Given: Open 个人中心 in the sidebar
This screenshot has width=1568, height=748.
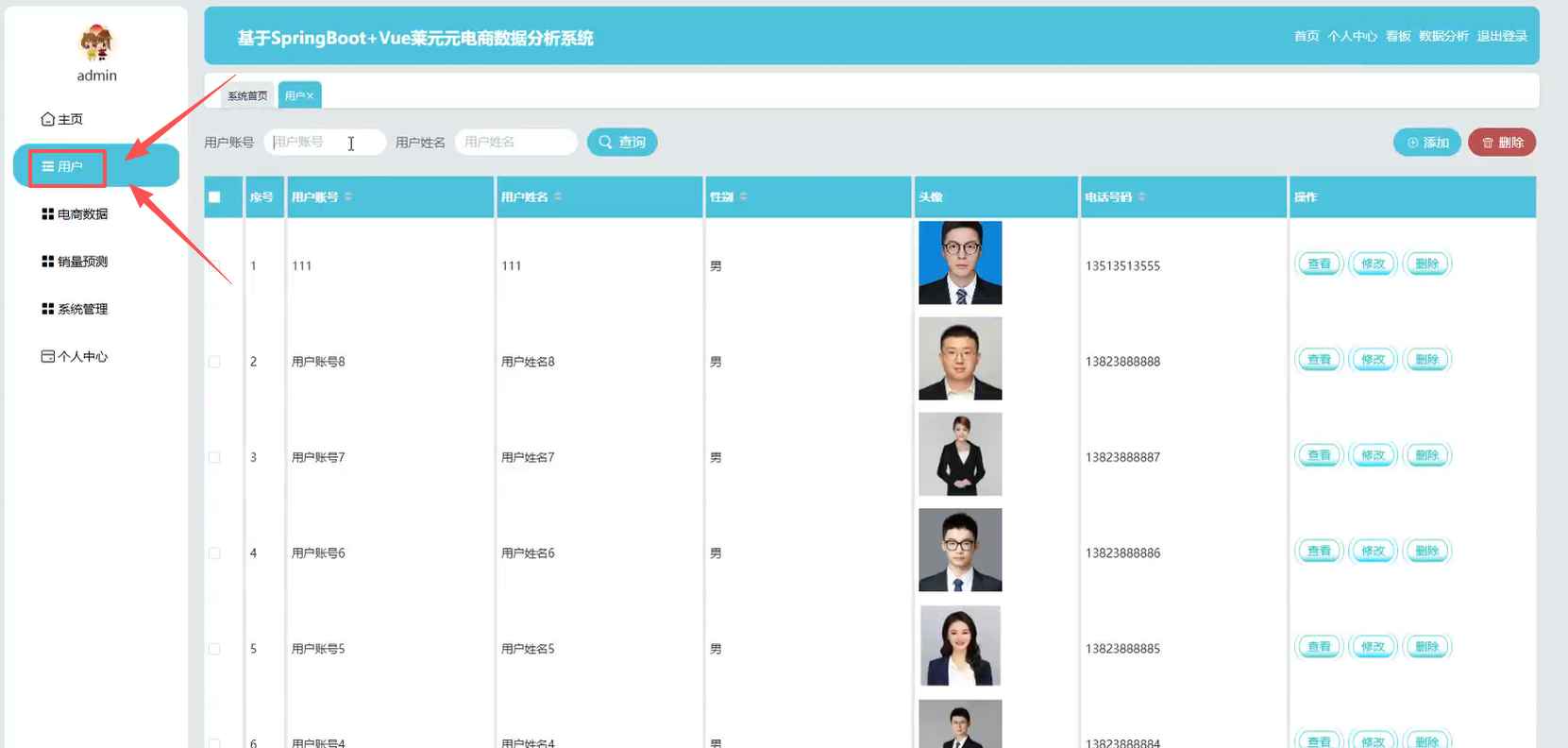Looking at the screenshot, I should [x=75, y=356].
